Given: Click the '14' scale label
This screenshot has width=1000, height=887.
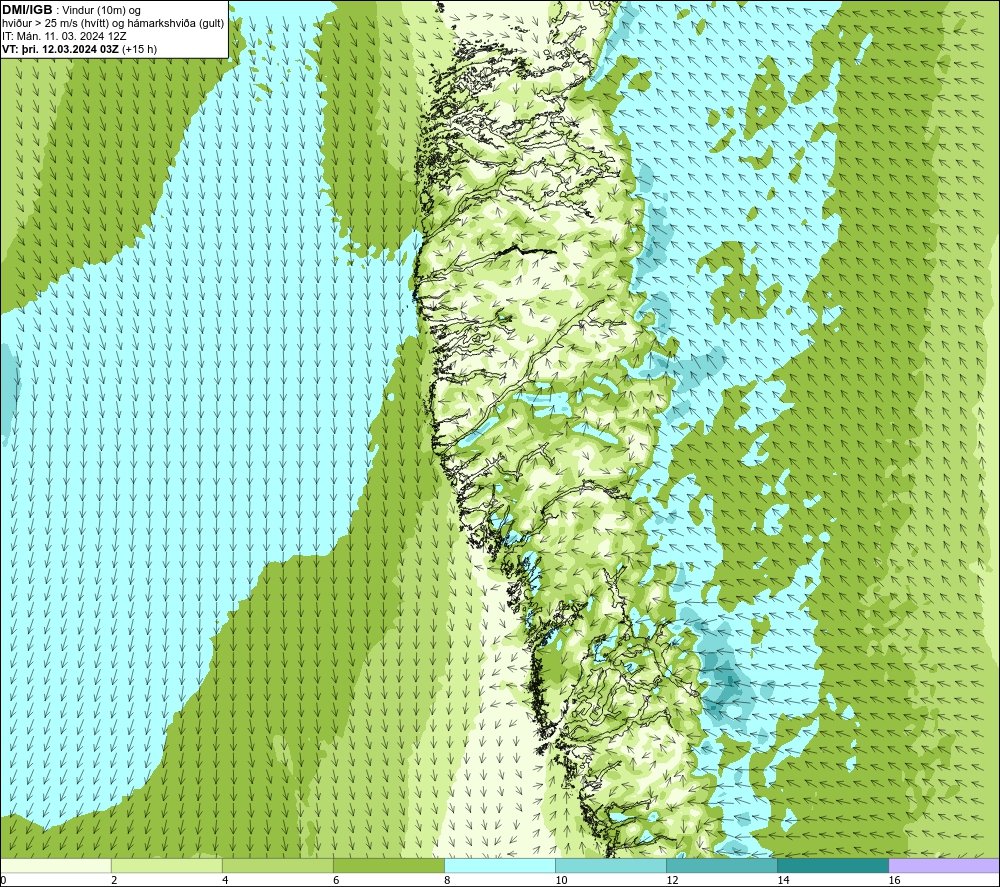Looking at the screenshot, I should 783,880.
